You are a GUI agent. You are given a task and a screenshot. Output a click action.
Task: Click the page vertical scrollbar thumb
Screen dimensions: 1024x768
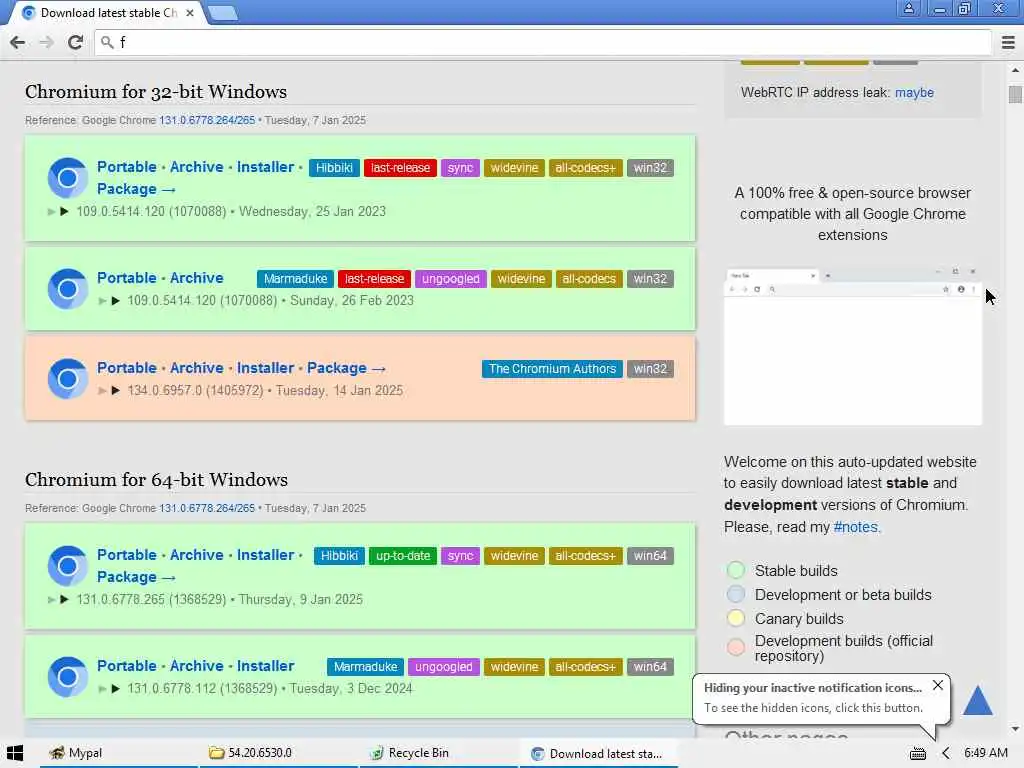click(1015, 94)
